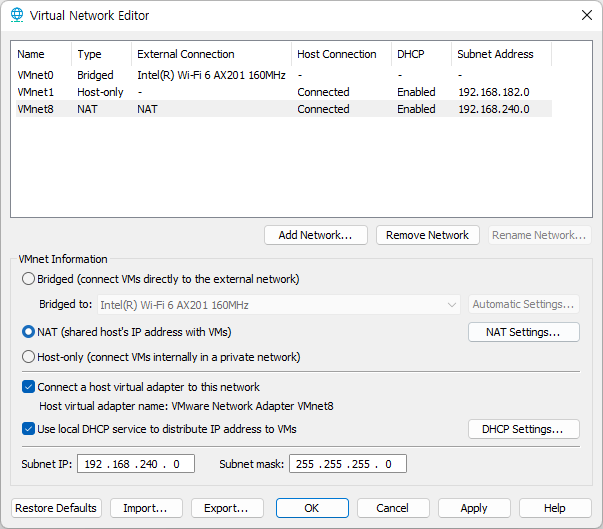Select the VMnet1 Host-only network row
The width and height of the screenshot is (603, 529).
click(x=284, y=92)
